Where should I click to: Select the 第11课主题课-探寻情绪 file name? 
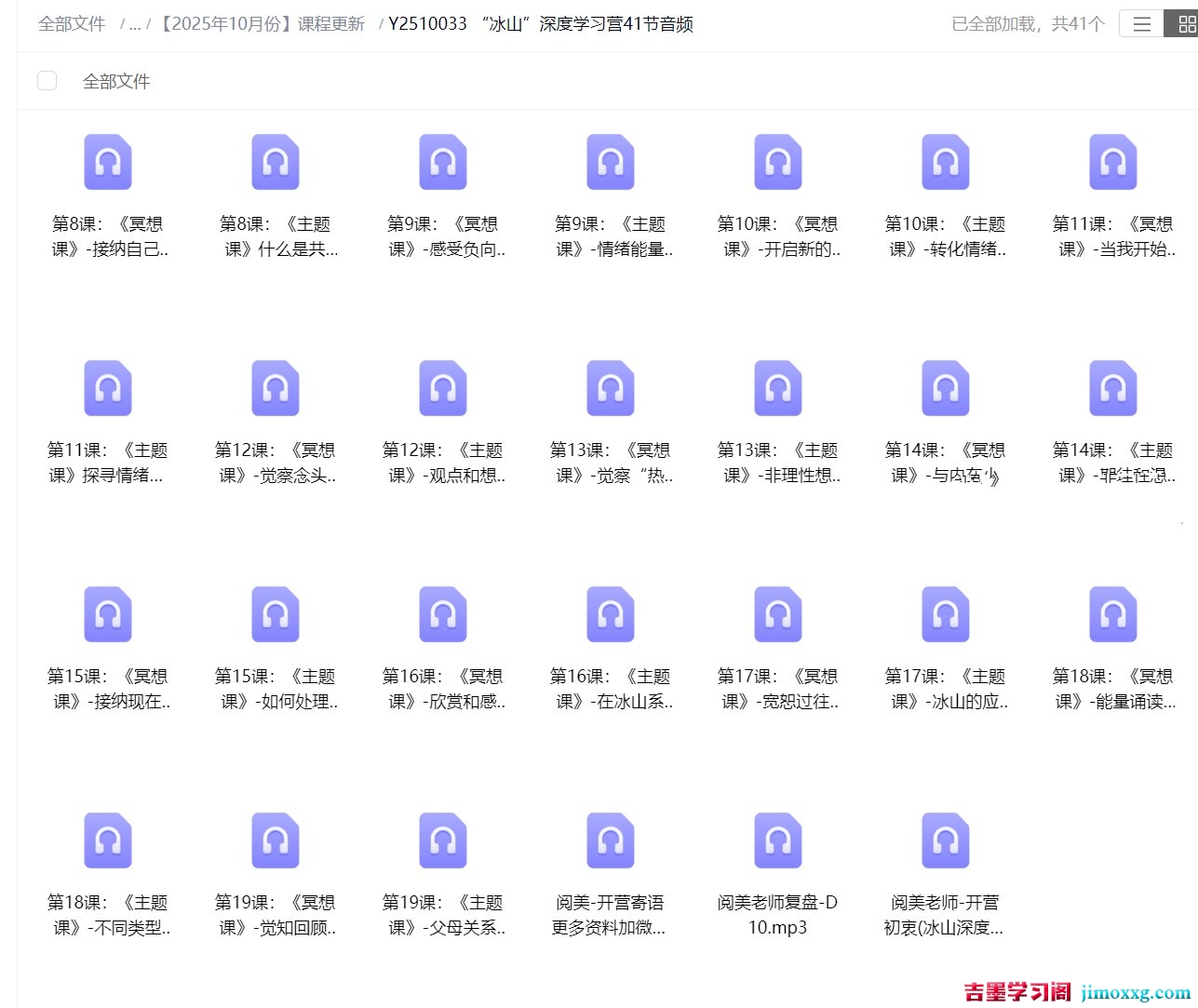(107, 463)
